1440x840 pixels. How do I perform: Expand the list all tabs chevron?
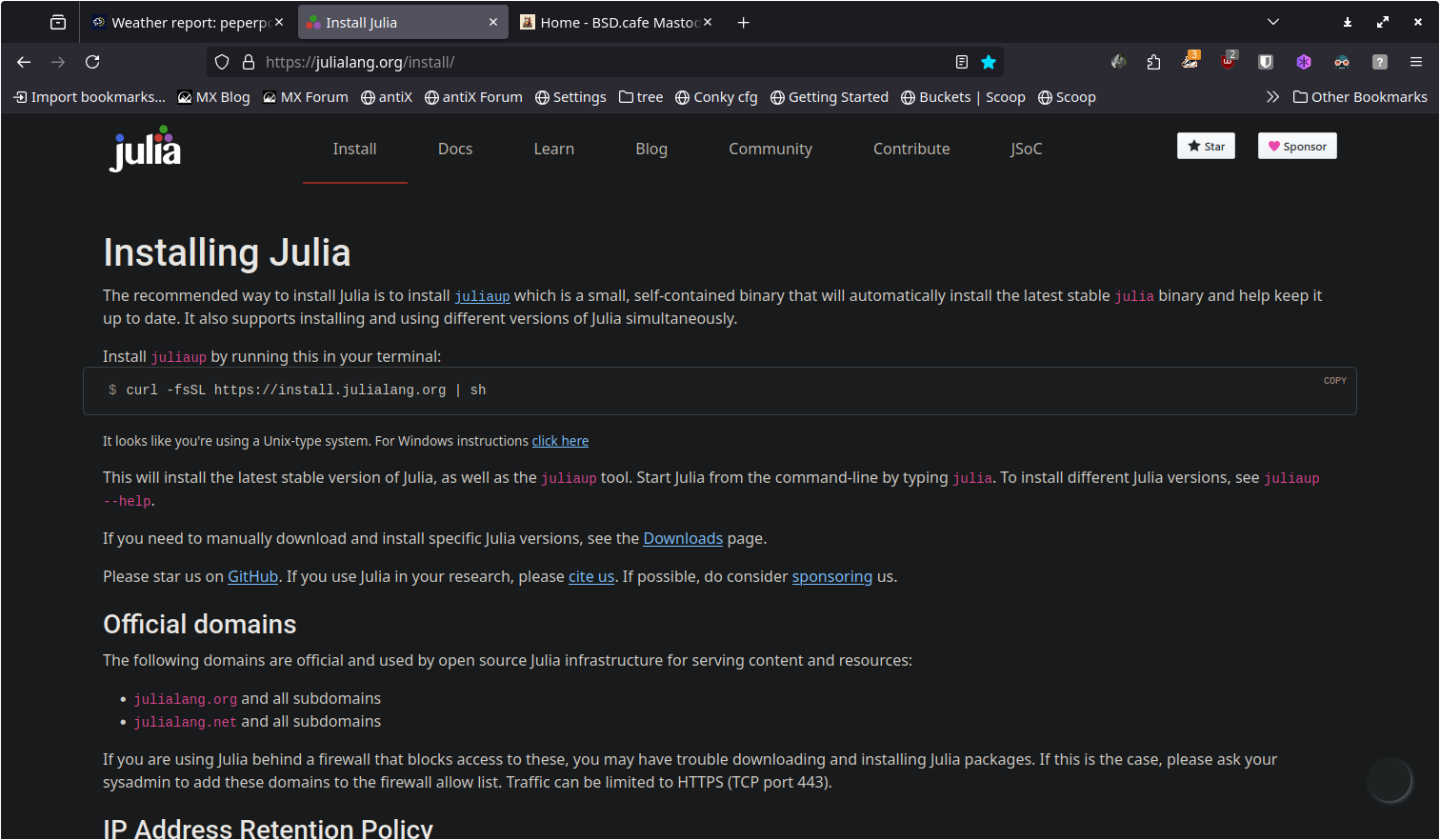pos(1273,22)
